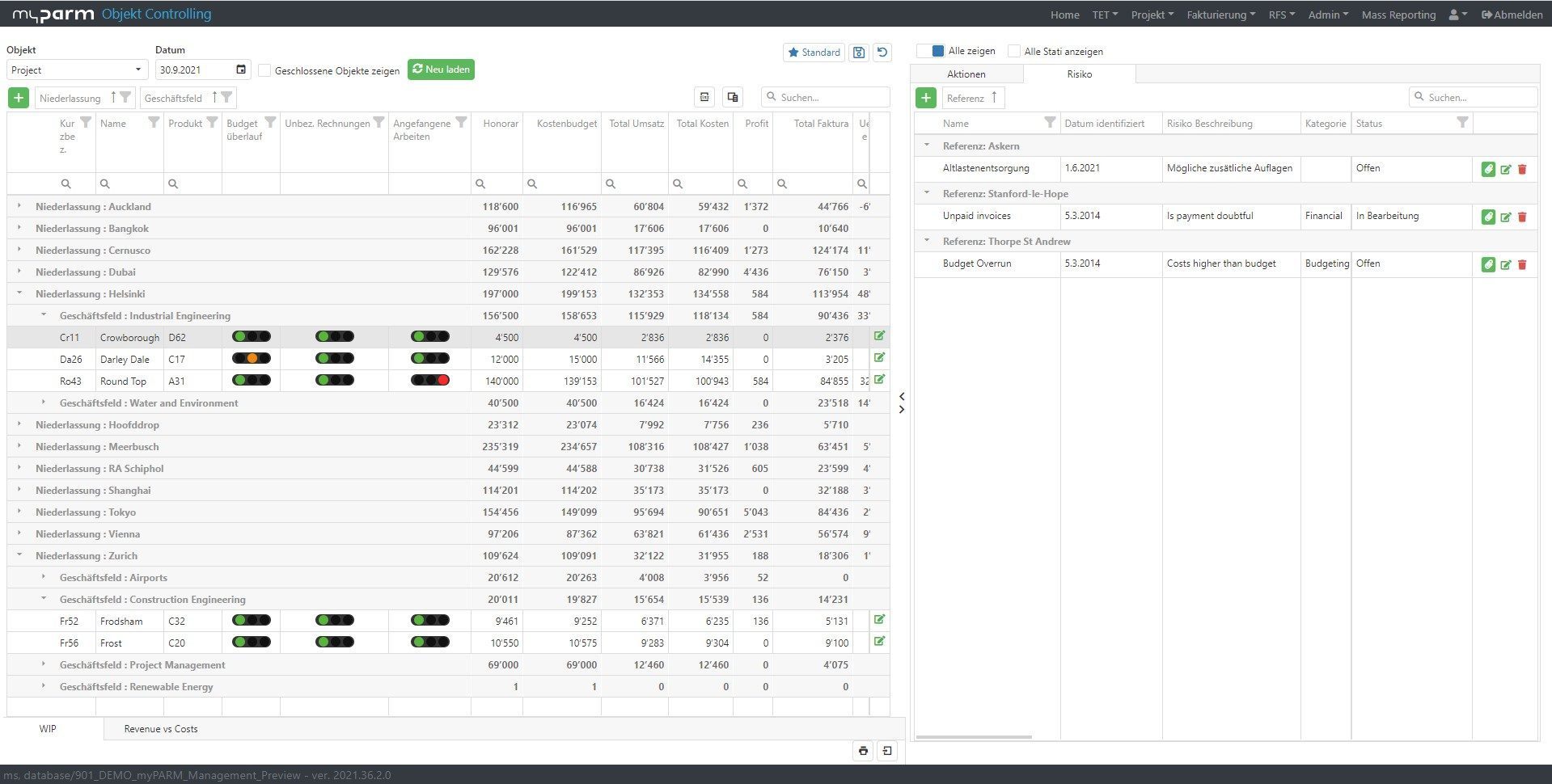Add a new risk with the green plus icon
The image size is (1552, 784).
click(925, 97)
